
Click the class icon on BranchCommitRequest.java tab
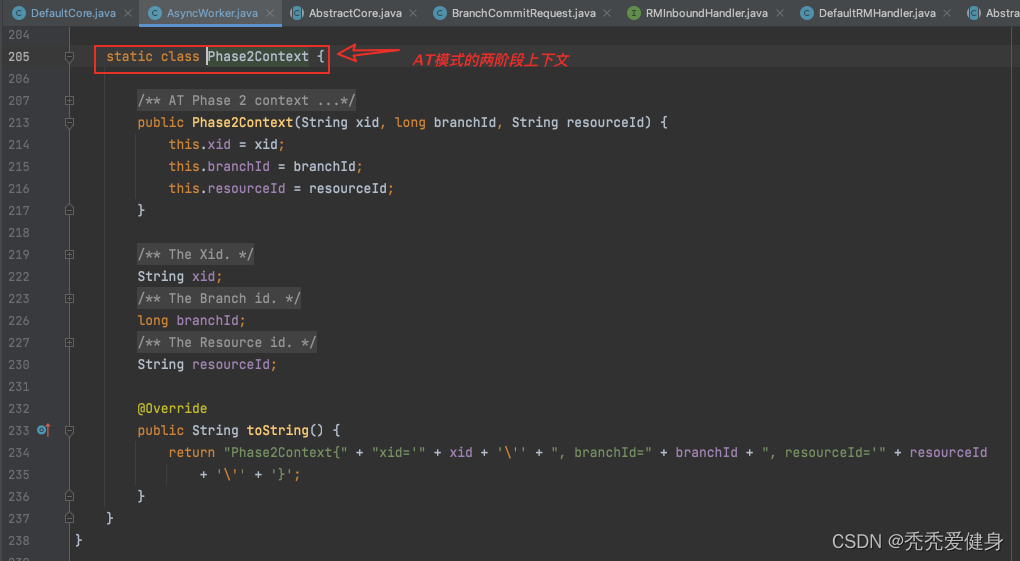point(440,13)
